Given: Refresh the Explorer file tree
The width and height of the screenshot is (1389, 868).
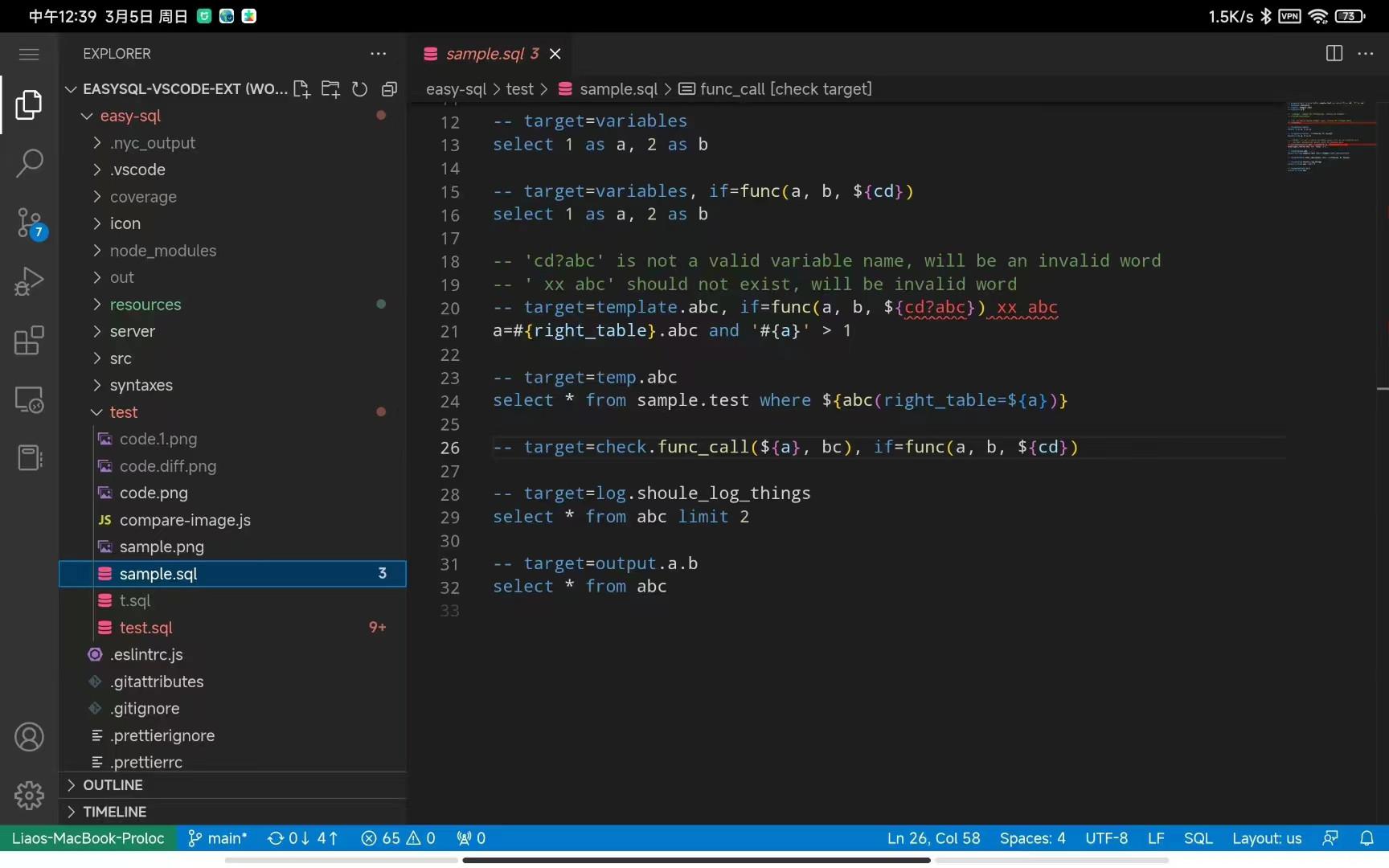Looking at the screenshot, I should 359,88.
